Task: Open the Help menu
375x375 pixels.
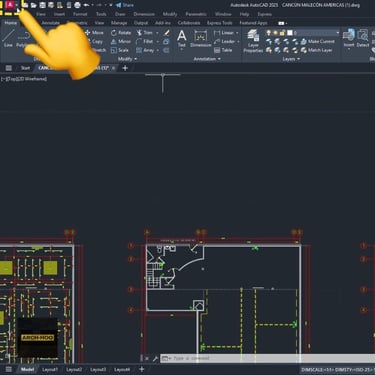Action: click(244, 14)
